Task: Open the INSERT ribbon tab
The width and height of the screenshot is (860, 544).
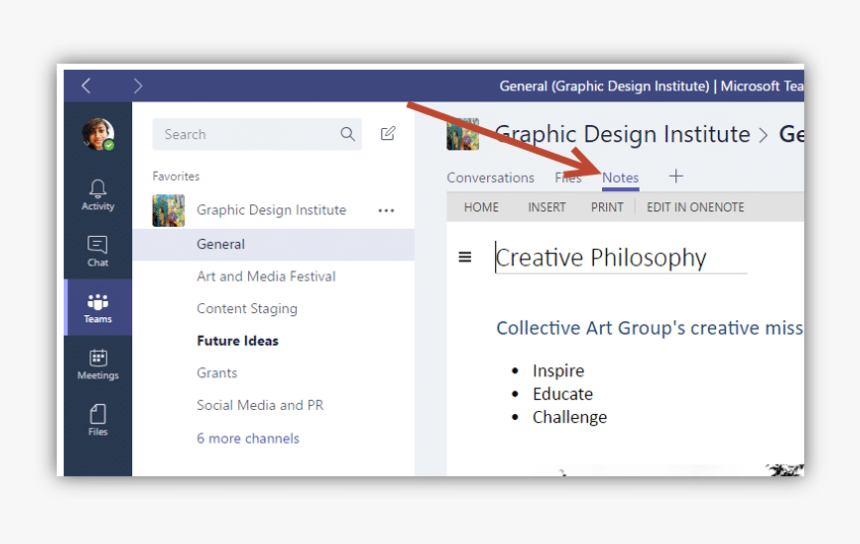Action: pos(546,207)
